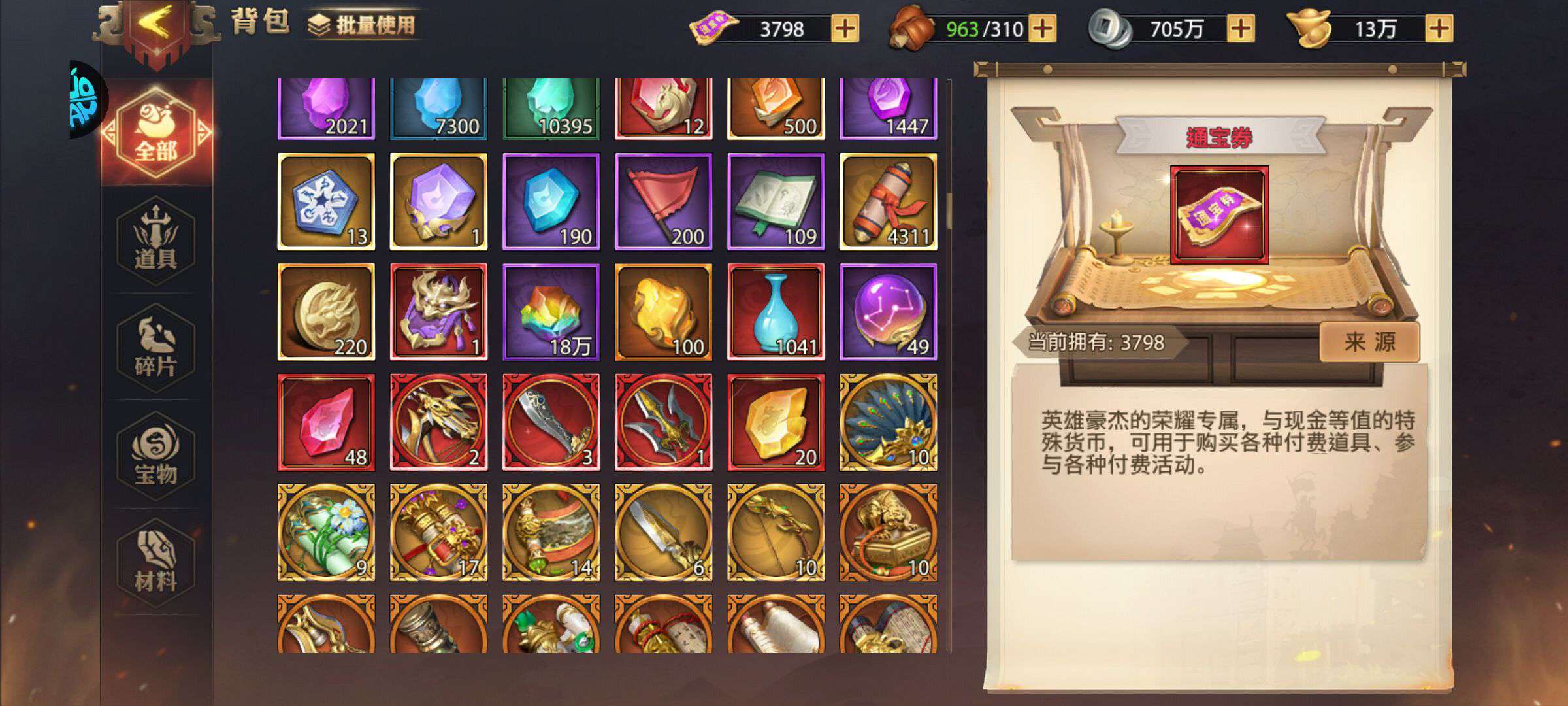Select the snowflake pentagon item with 13

[326, 202]
